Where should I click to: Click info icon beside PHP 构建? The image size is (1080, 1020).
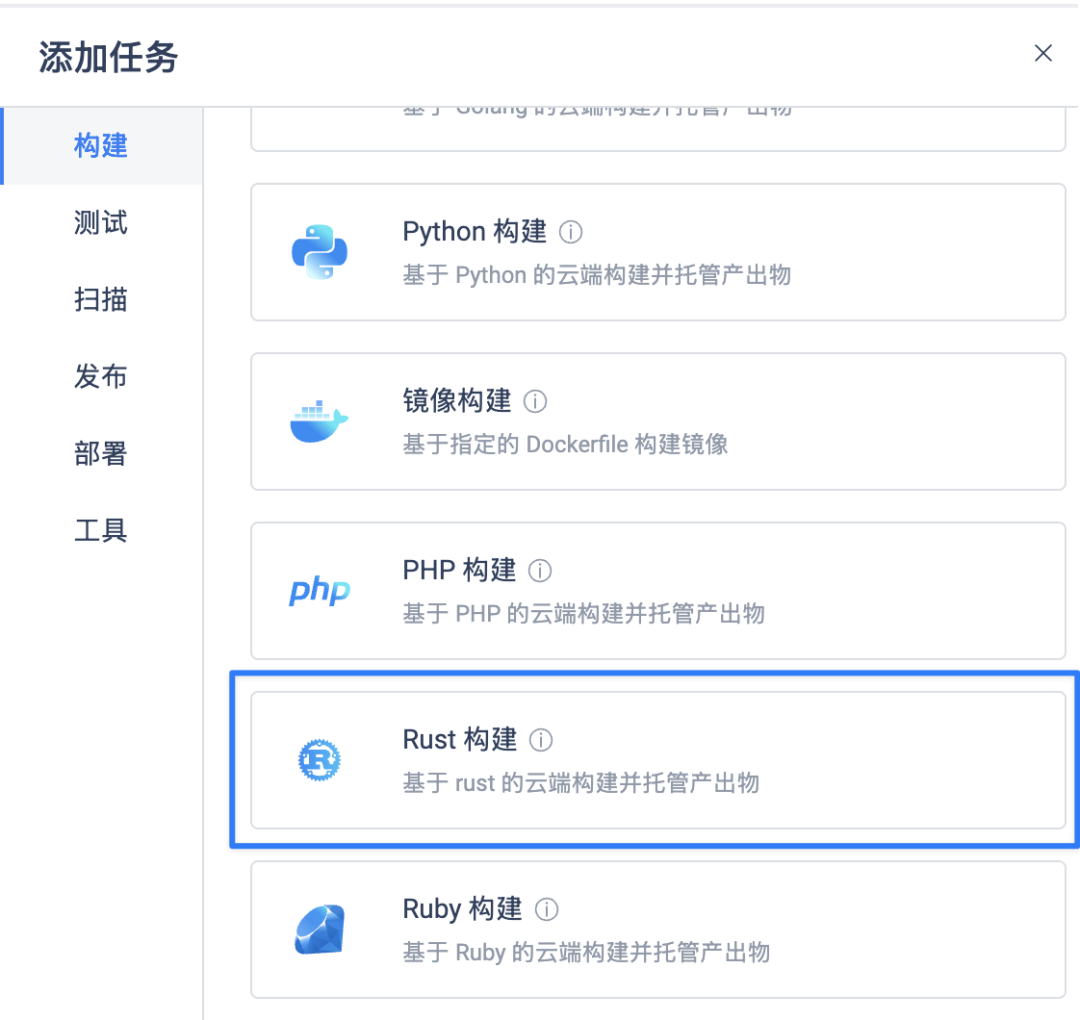pyautogui.click(x=540, y=571)
